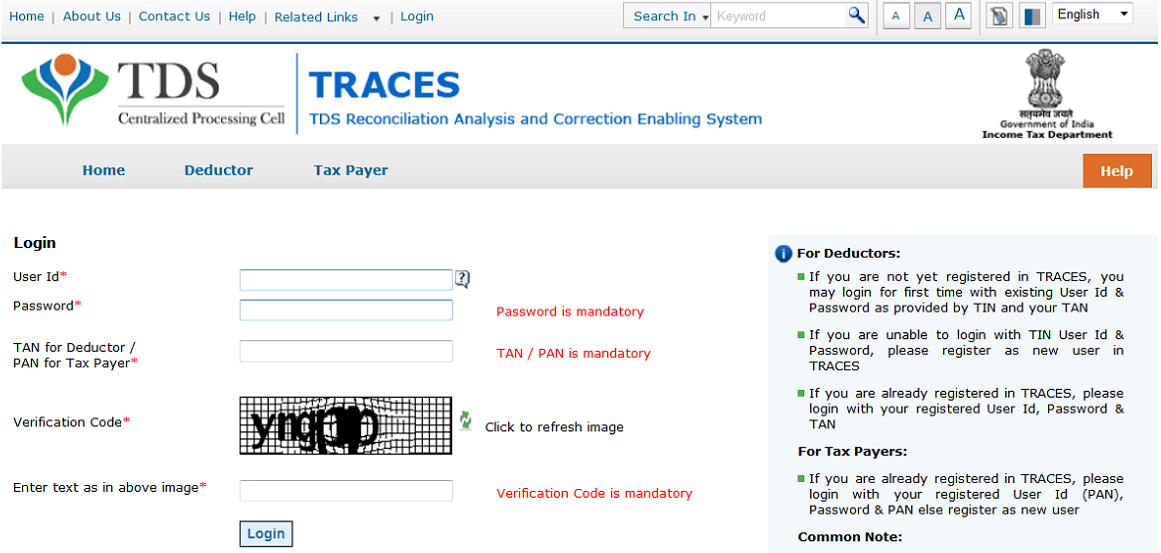Open the Home navigation tab
The height and width of the screenshot is (553, 1161).
(104, 170)
